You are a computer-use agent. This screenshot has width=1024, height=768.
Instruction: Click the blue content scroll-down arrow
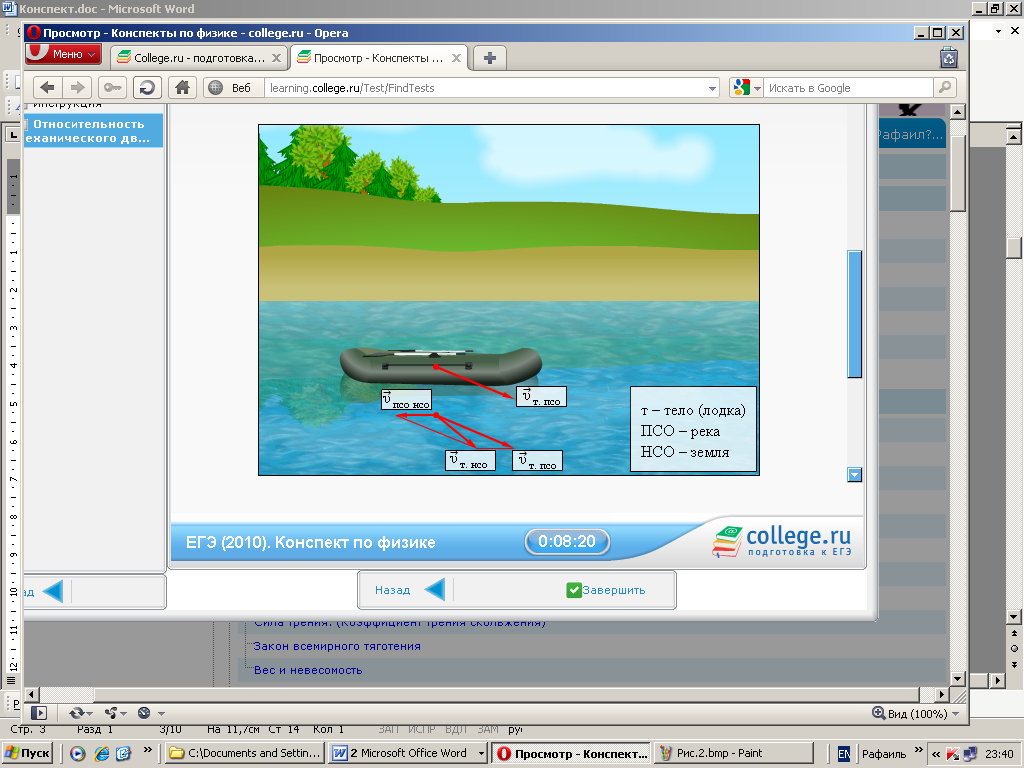(x=854, y=475)
